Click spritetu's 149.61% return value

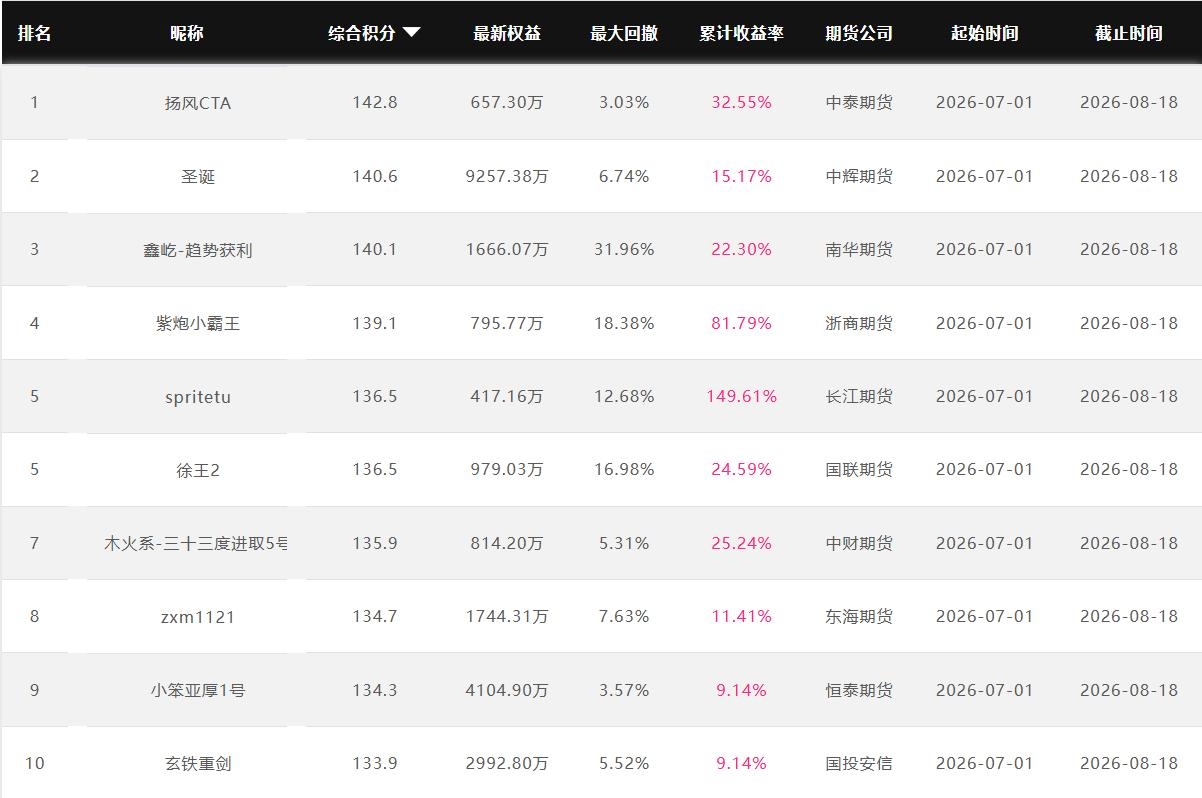pos(741,396)
